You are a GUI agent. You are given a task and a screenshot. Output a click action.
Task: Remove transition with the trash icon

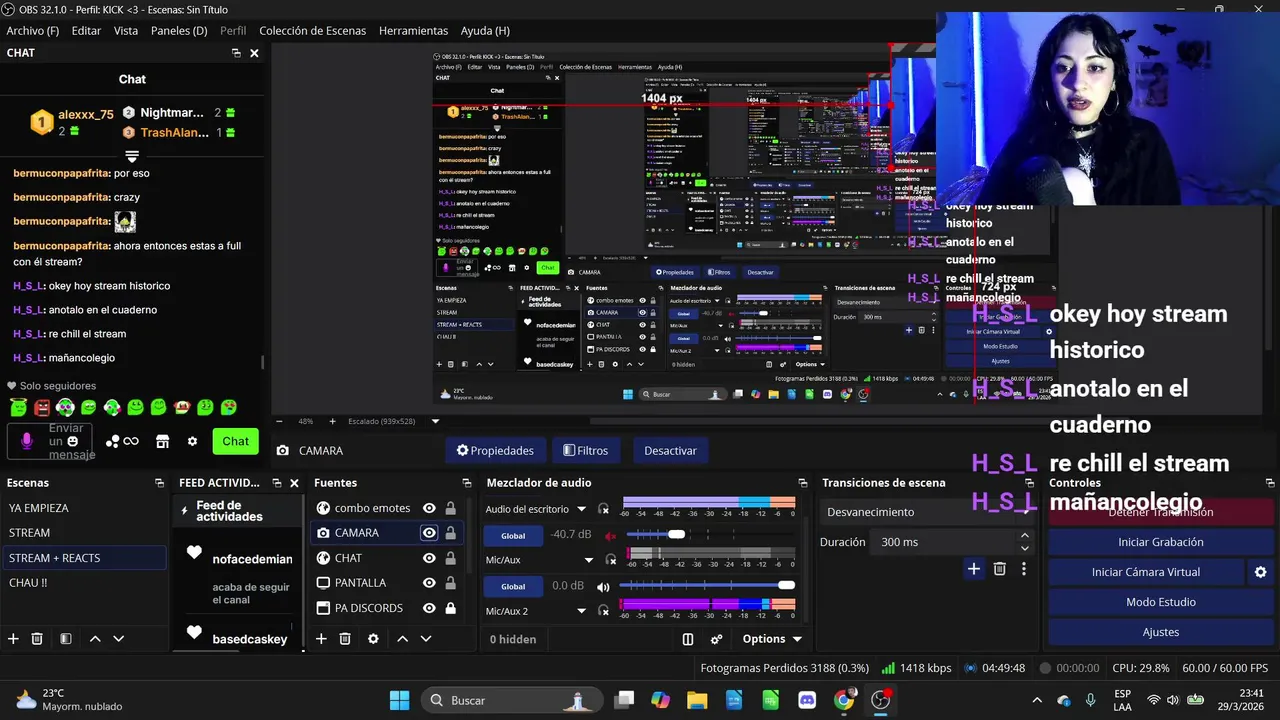point(999,569)
